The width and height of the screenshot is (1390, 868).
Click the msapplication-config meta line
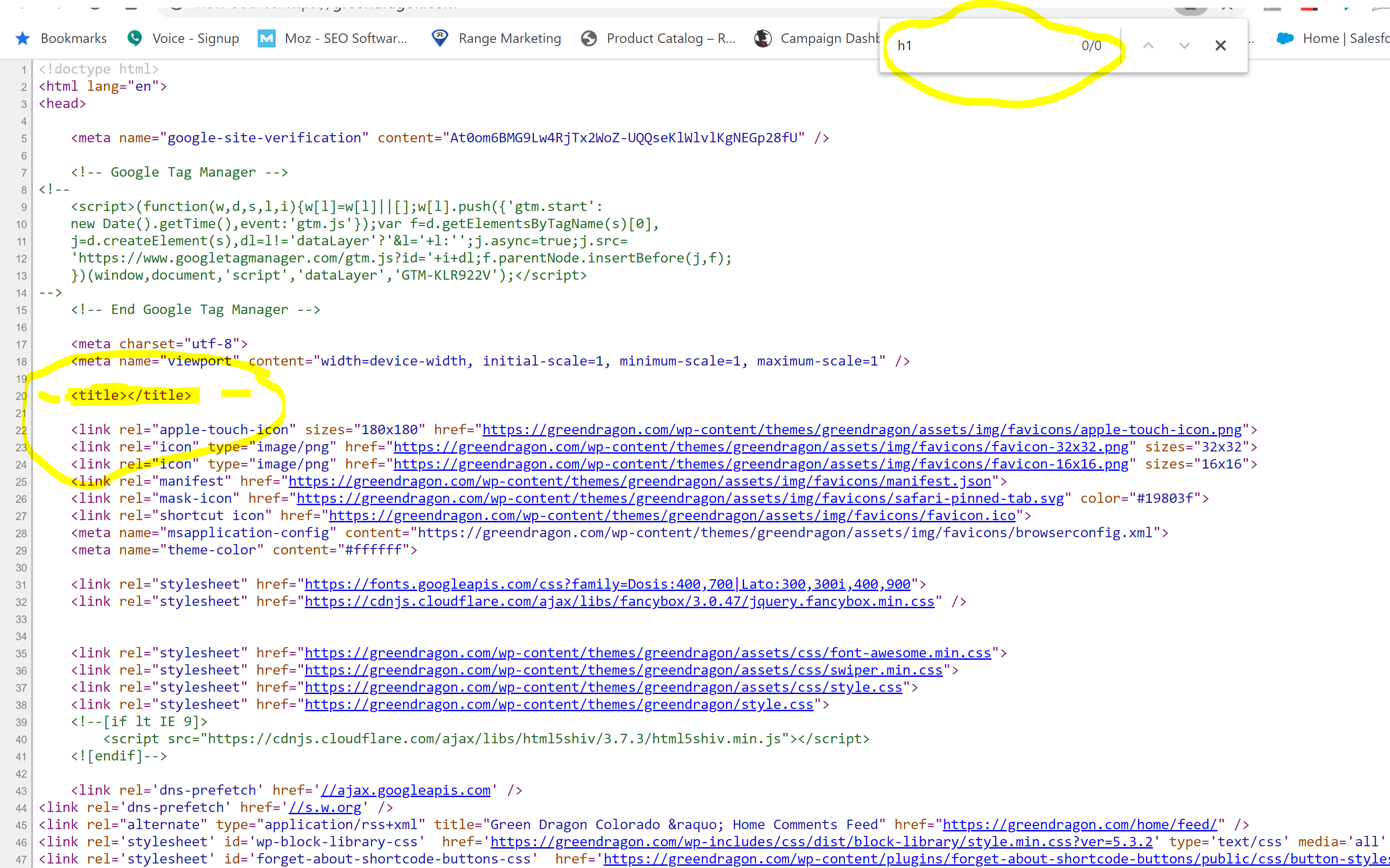(x=619, y=532)
